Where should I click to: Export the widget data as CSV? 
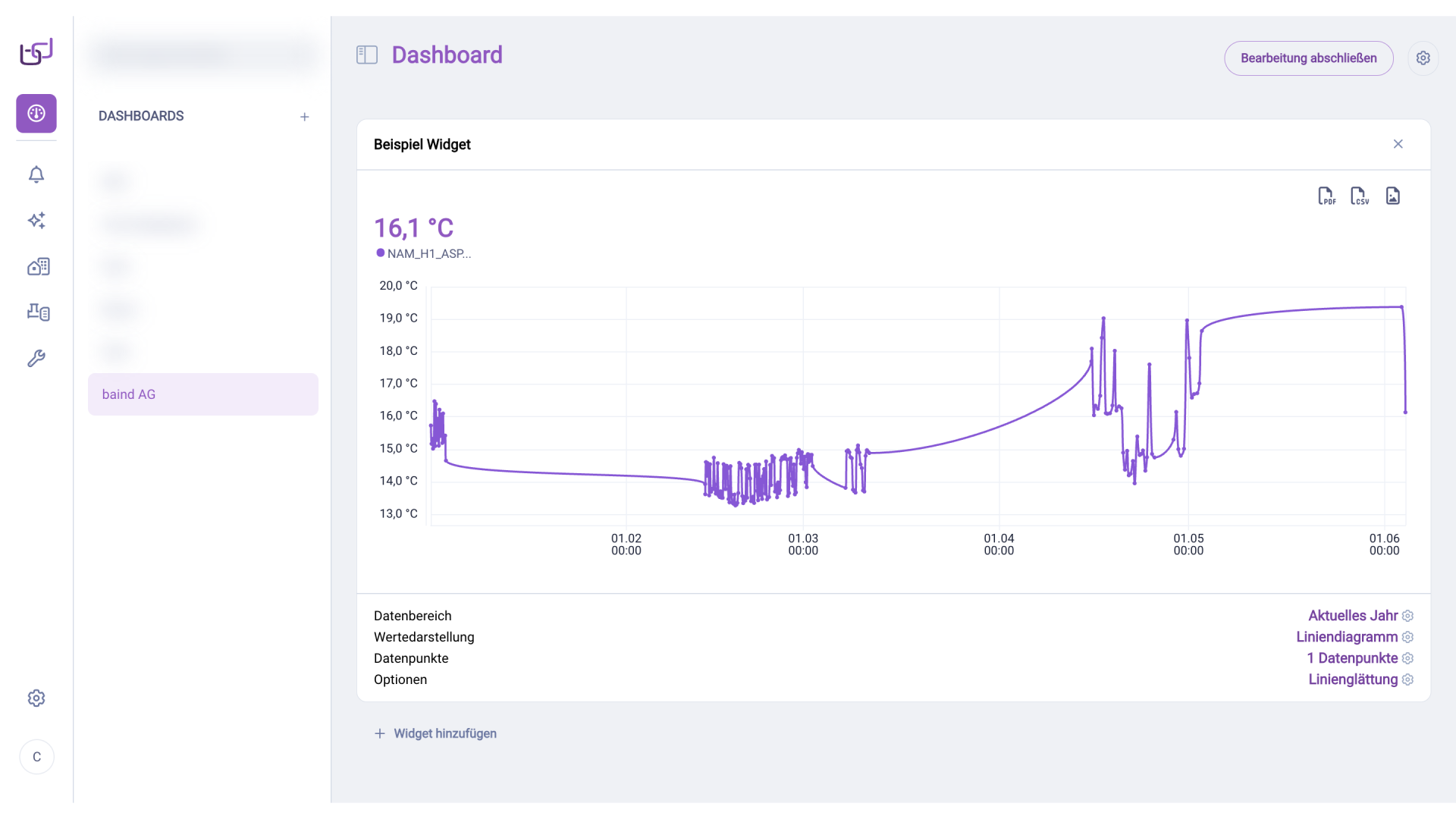pyautogui.click(x=1360, y=196)
